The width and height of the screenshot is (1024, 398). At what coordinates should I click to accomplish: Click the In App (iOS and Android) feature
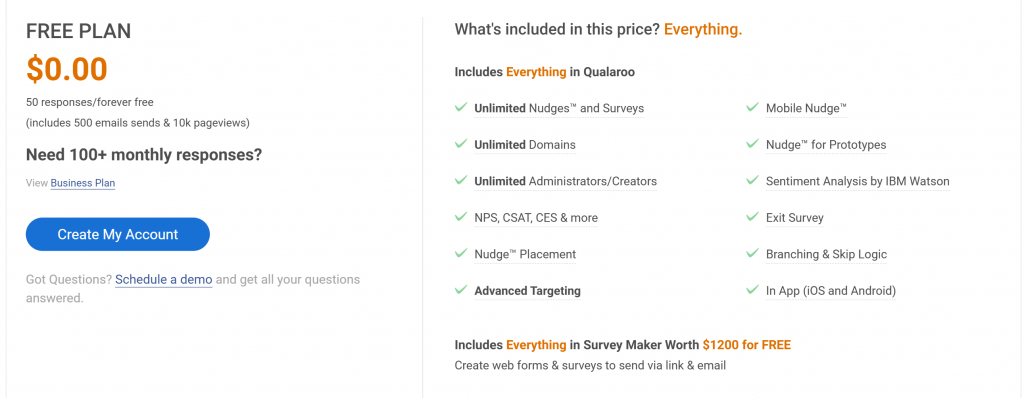(x=831, y=291)
